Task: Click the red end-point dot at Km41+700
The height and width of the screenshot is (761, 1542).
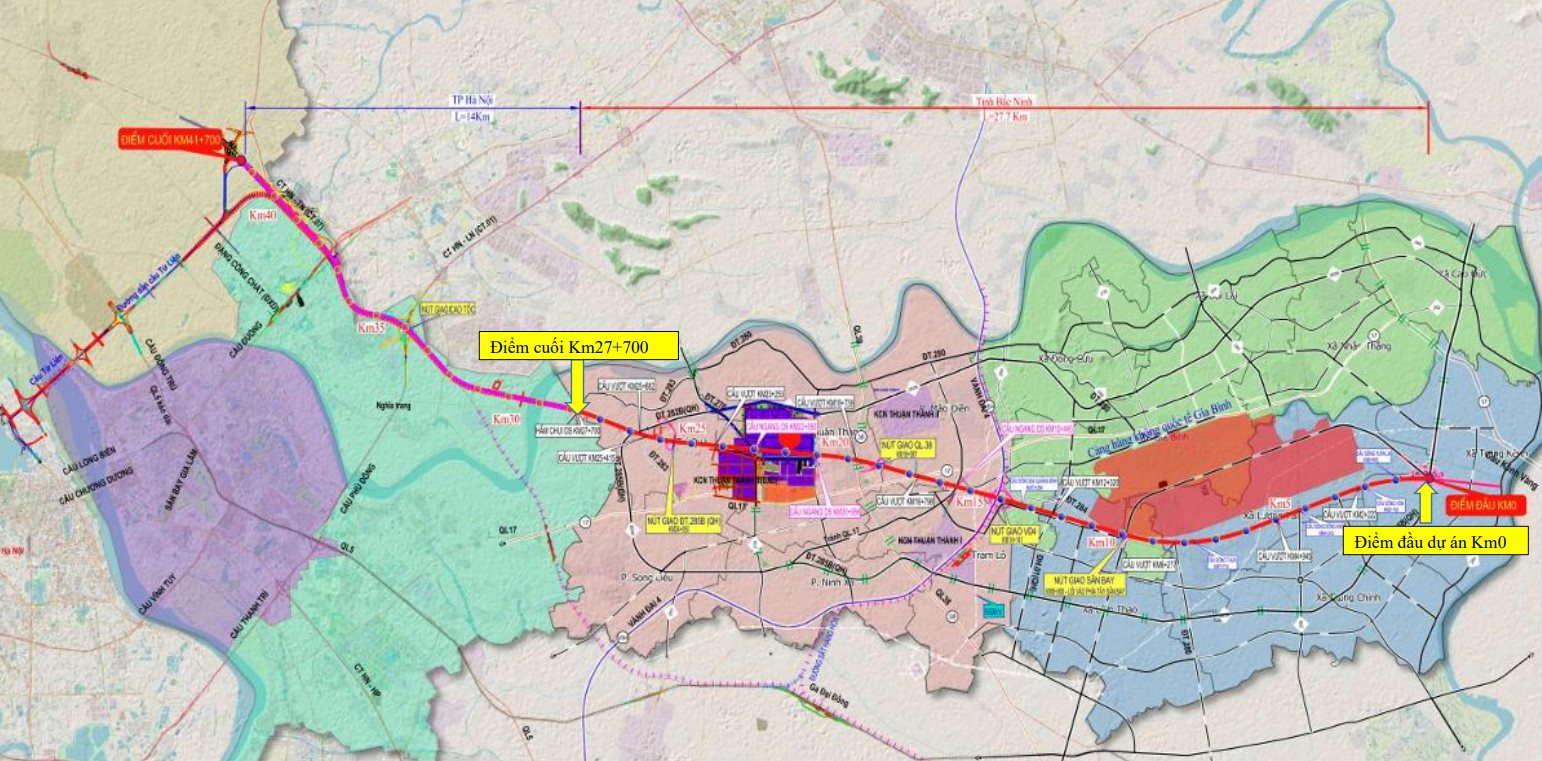Action: coord(240,160)
